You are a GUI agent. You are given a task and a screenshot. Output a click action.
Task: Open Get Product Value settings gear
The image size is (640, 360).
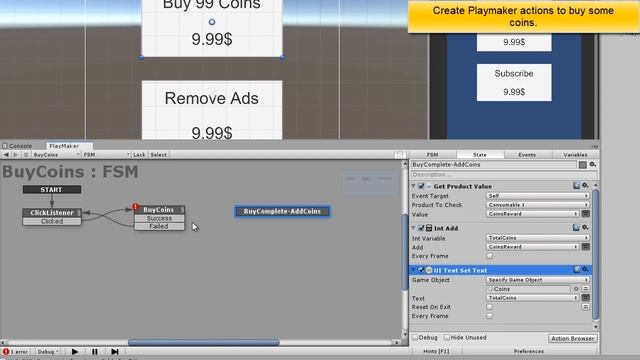click(585, 186)
